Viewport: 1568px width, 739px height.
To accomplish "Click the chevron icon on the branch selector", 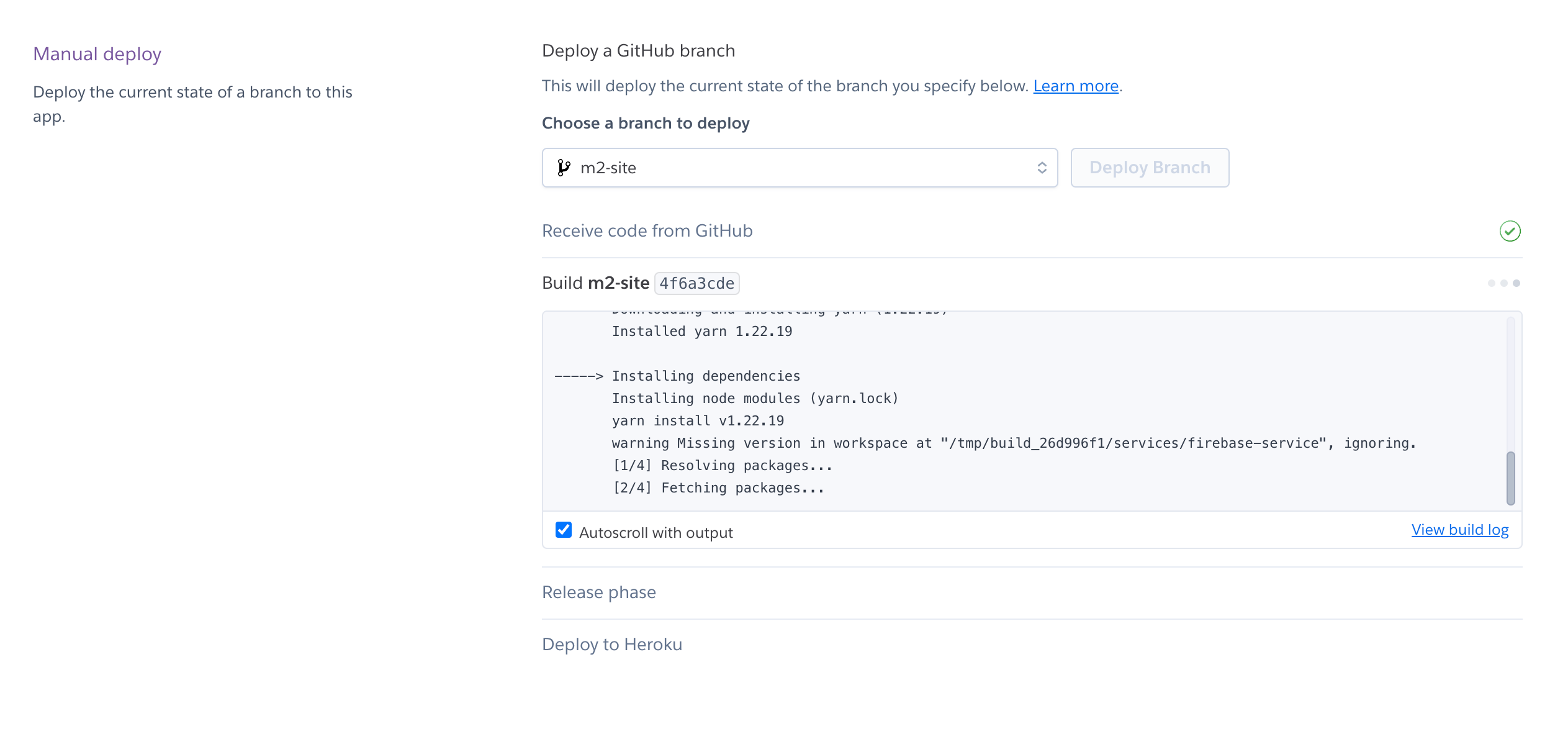I will [x=1043, y=168].
